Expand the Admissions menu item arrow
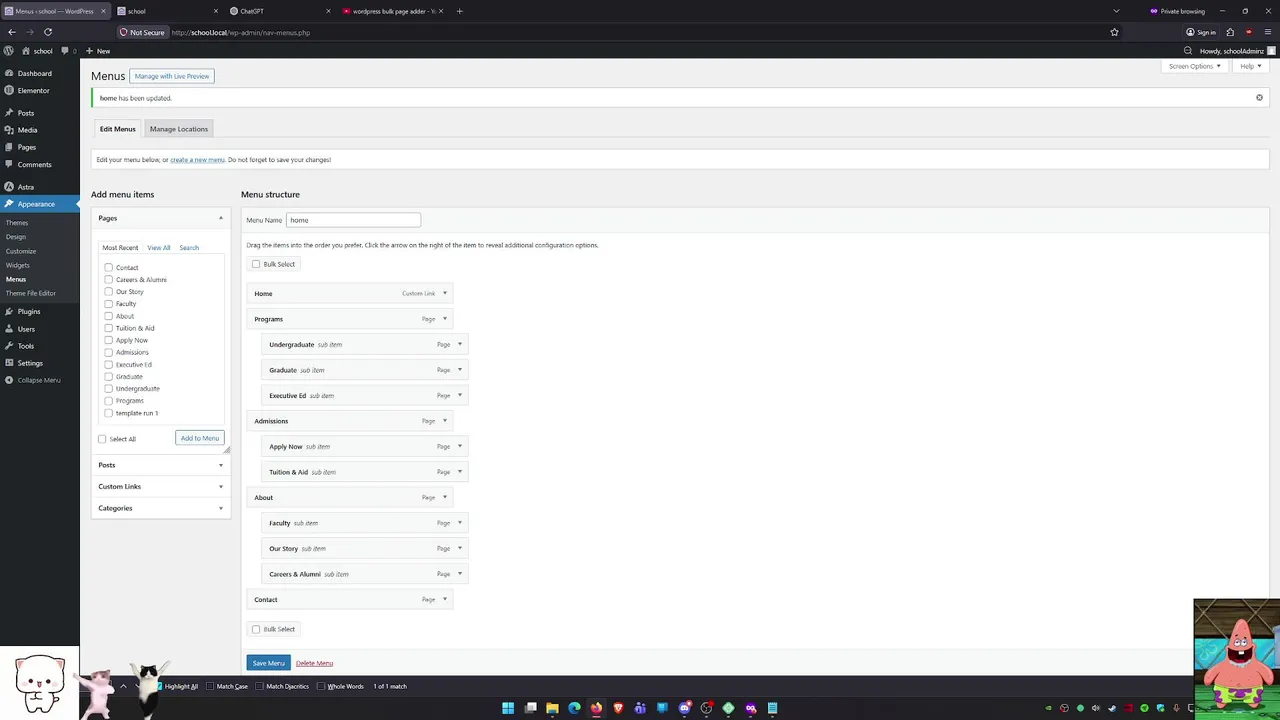The width and height of the screenshot is (1280, 720). (x=445, y=421)
